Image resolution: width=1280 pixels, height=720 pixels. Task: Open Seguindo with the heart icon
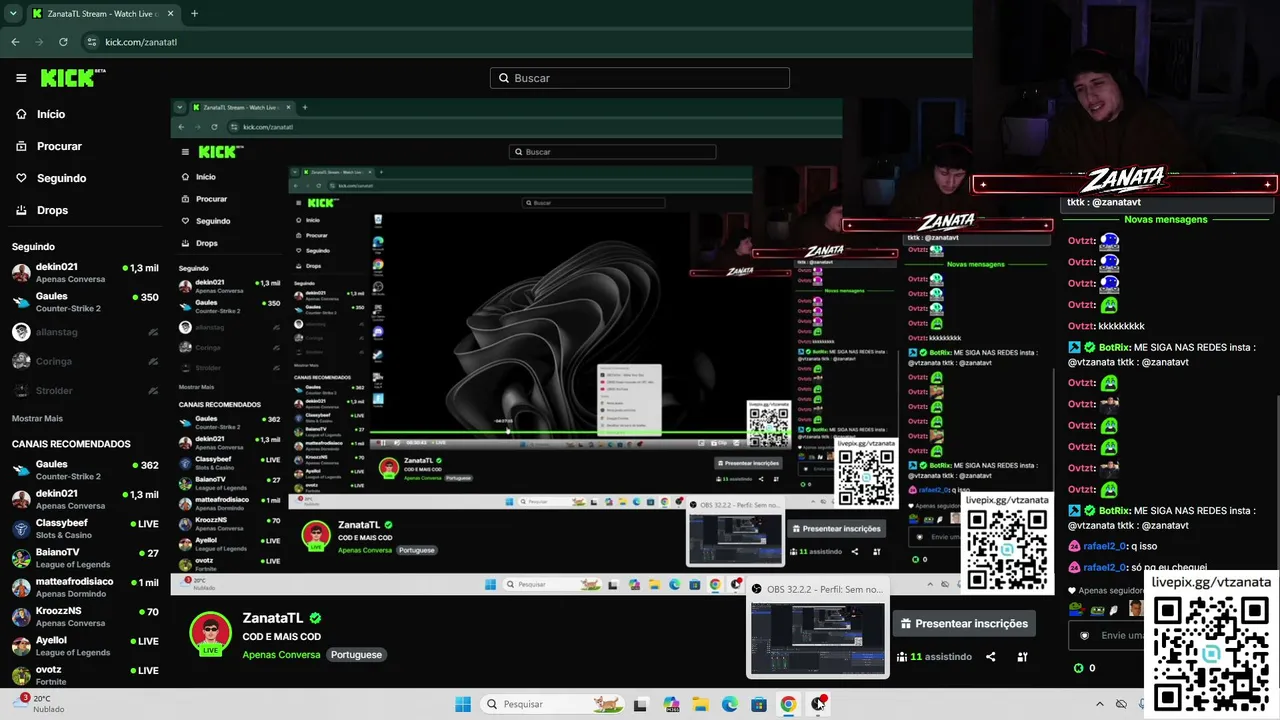click(61, 178)
